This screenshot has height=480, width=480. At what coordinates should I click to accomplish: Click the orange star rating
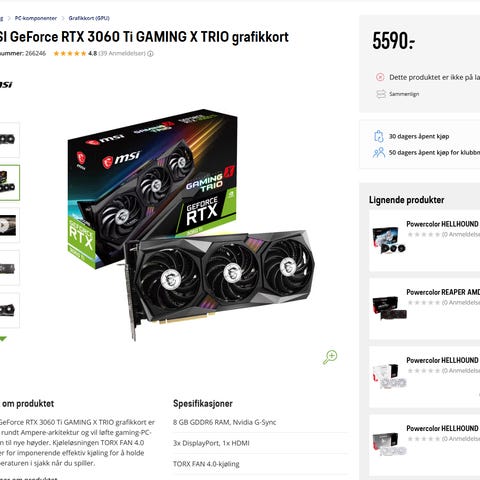(70, 53)
